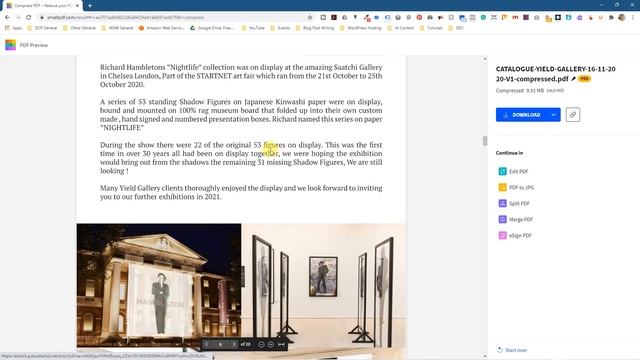This screenshot has width=640, height=360.
Task: Click the pencil rename icon beside filename
Action: point(573,79)
